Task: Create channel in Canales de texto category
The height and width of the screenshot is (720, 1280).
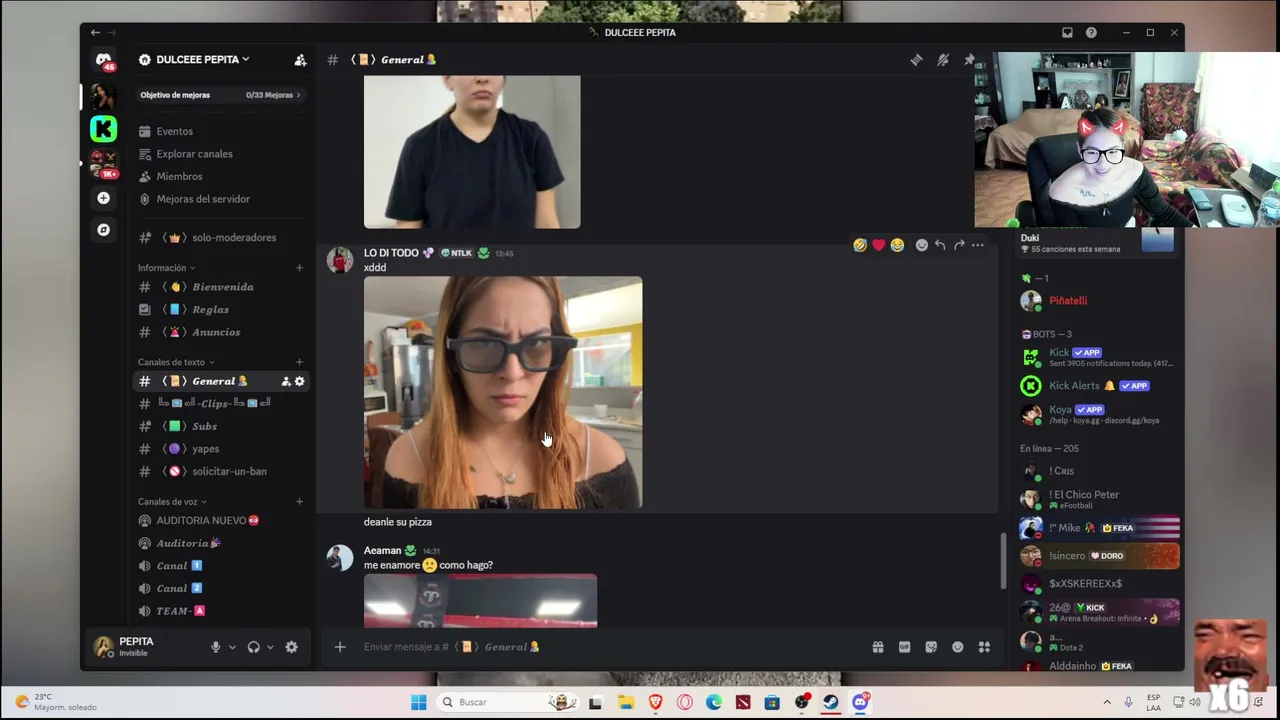Action: coord(299,362)
